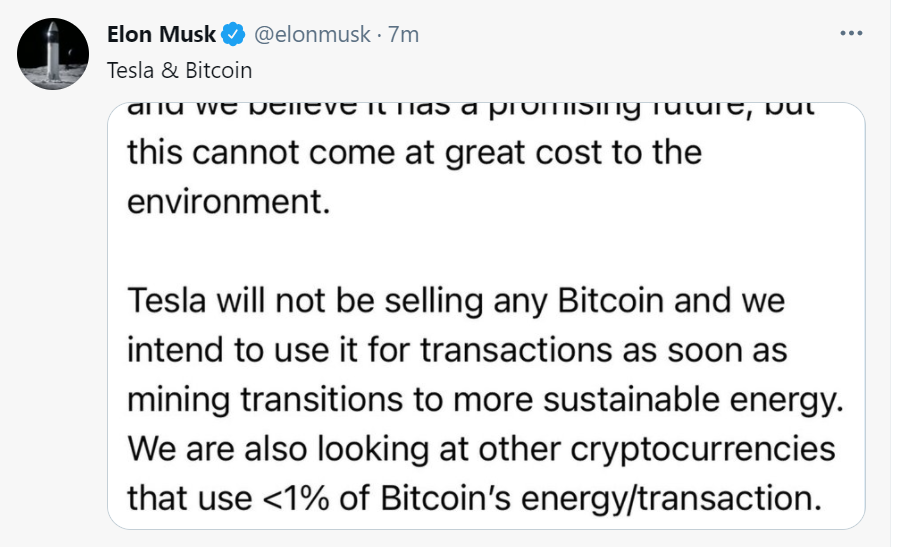
Task: Click the Elon Musk display name
Action: pos(161,35)
